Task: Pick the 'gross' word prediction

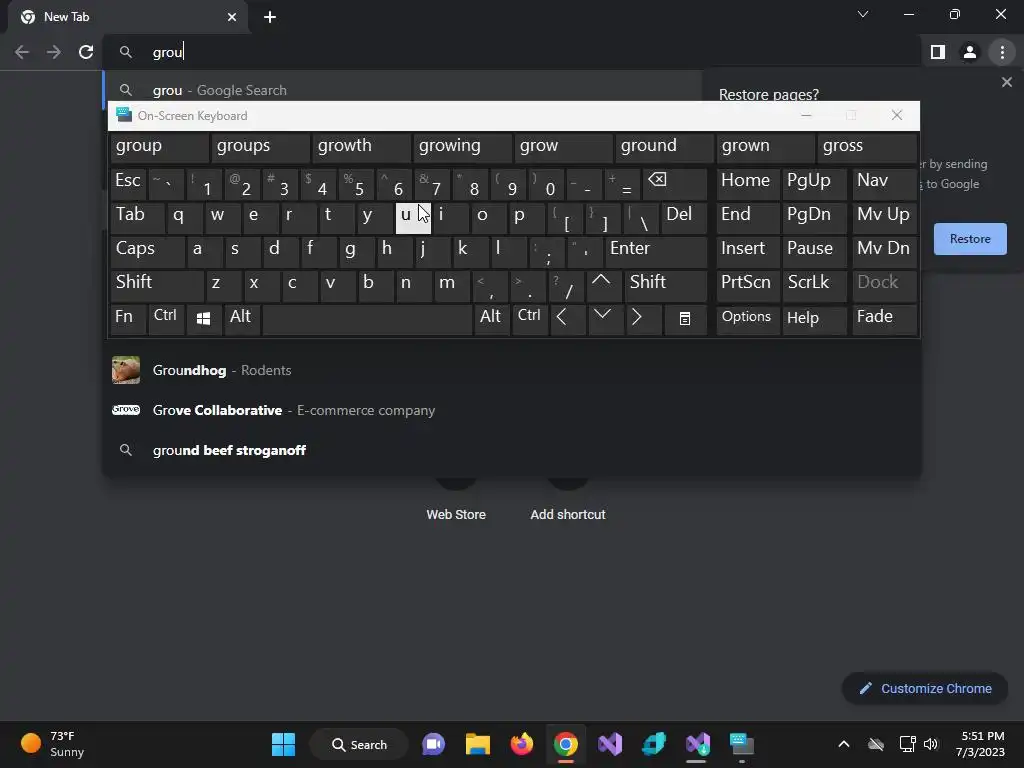Action: click(x=867, y=146)
